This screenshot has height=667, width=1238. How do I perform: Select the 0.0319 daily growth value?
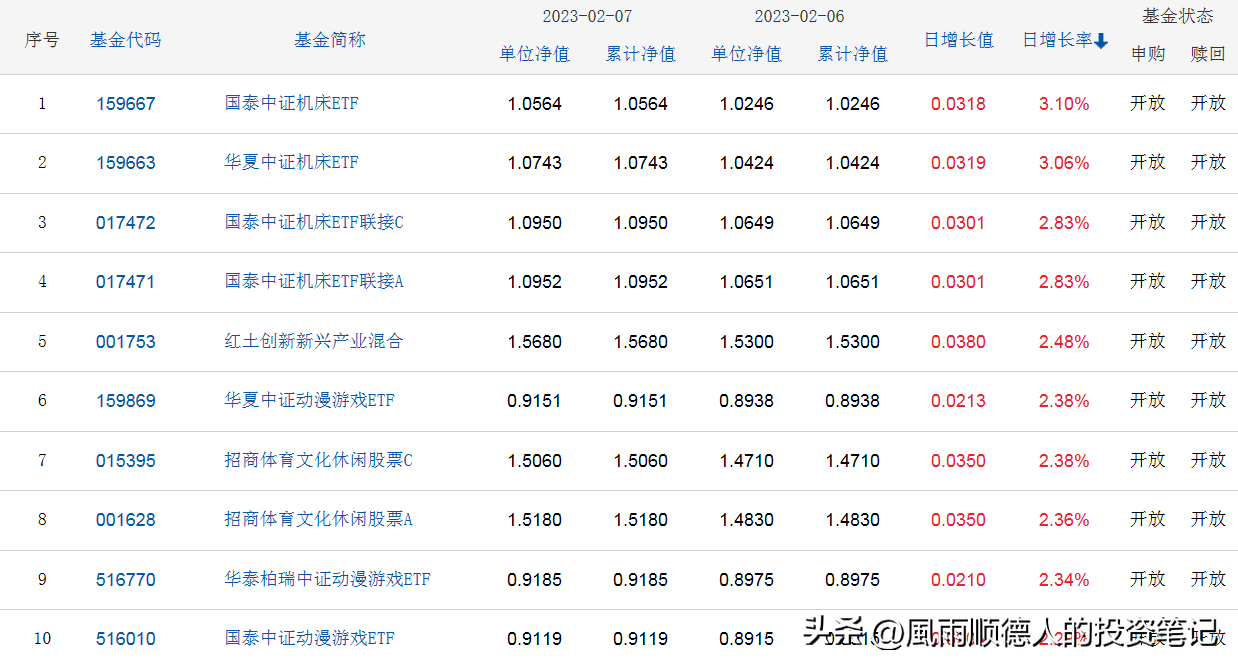pos(958,163)
